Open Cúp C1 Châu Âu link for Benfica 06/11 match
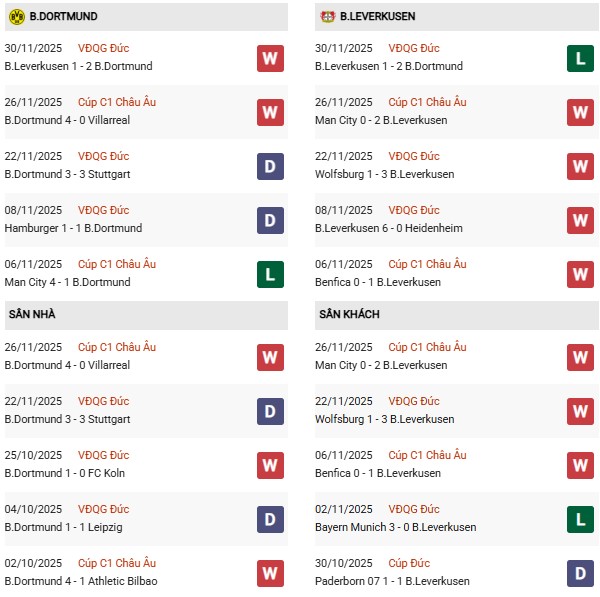The width and height of the screenshot is (600, 597). (x=427, y=264)
